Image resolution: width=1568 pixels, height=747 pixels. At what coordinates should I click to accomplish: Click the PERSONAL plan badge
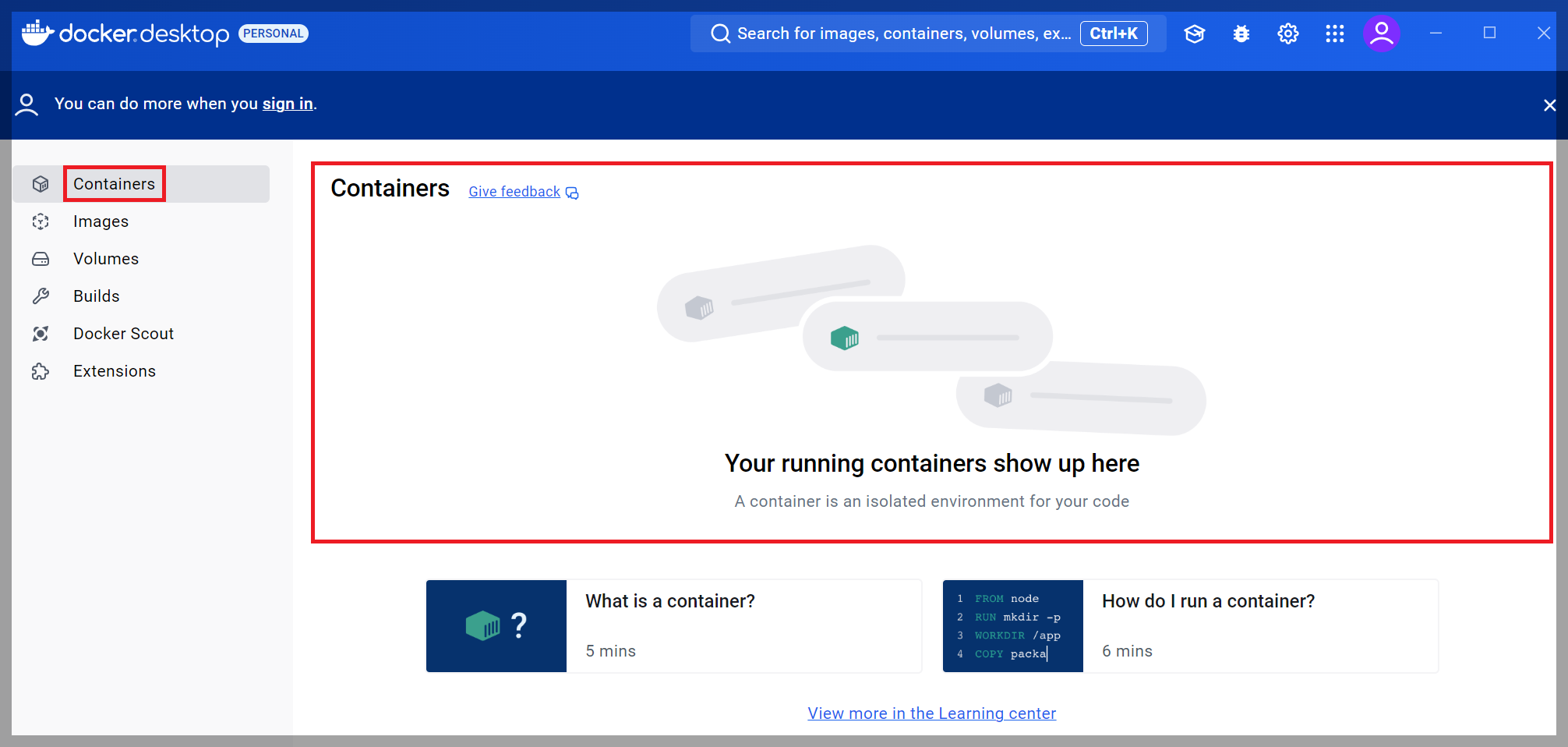pyautogui.click(x=274, y=34)
